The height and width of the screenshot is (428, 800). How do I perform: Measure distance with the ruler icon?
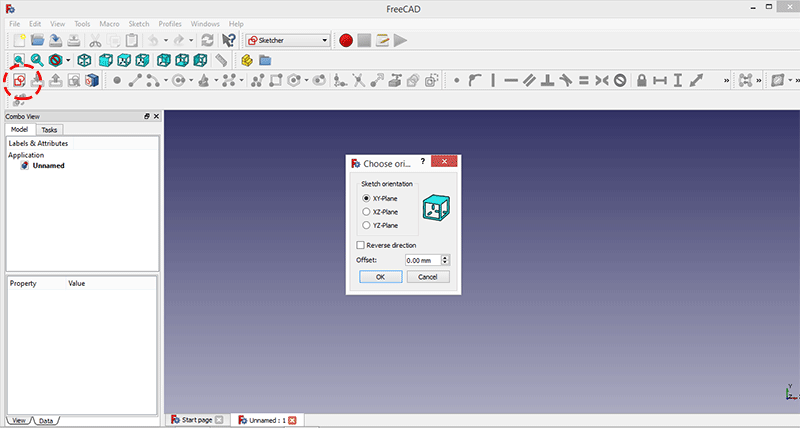point(221,60)
